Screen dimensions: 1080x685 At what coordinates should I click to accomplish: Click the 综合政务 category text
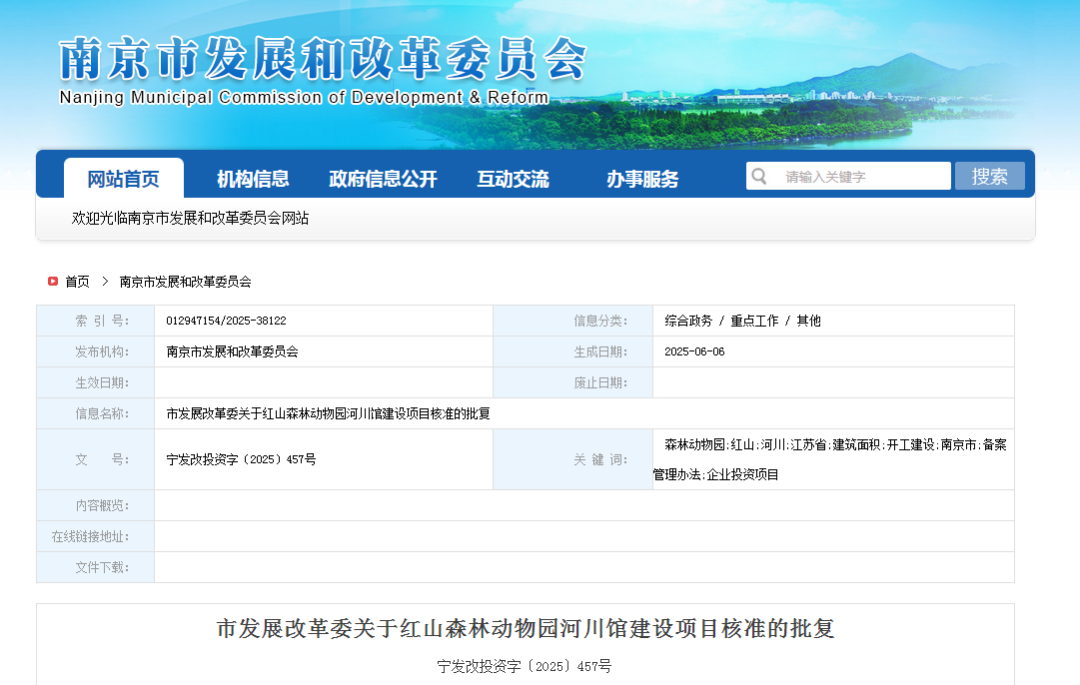click(688, 321)
